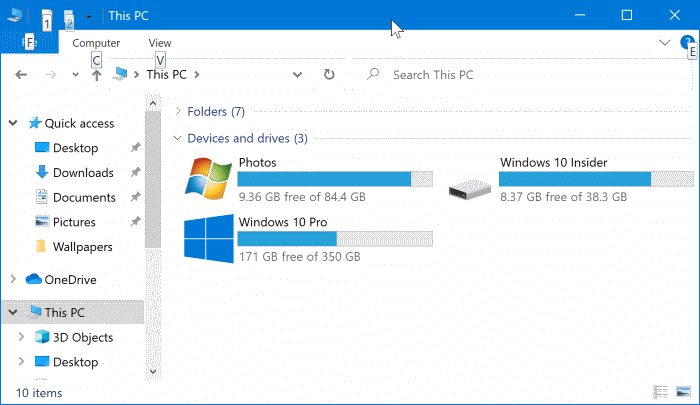Click '8.37 GB free of 38.3 GB' text

pos(563,197)
